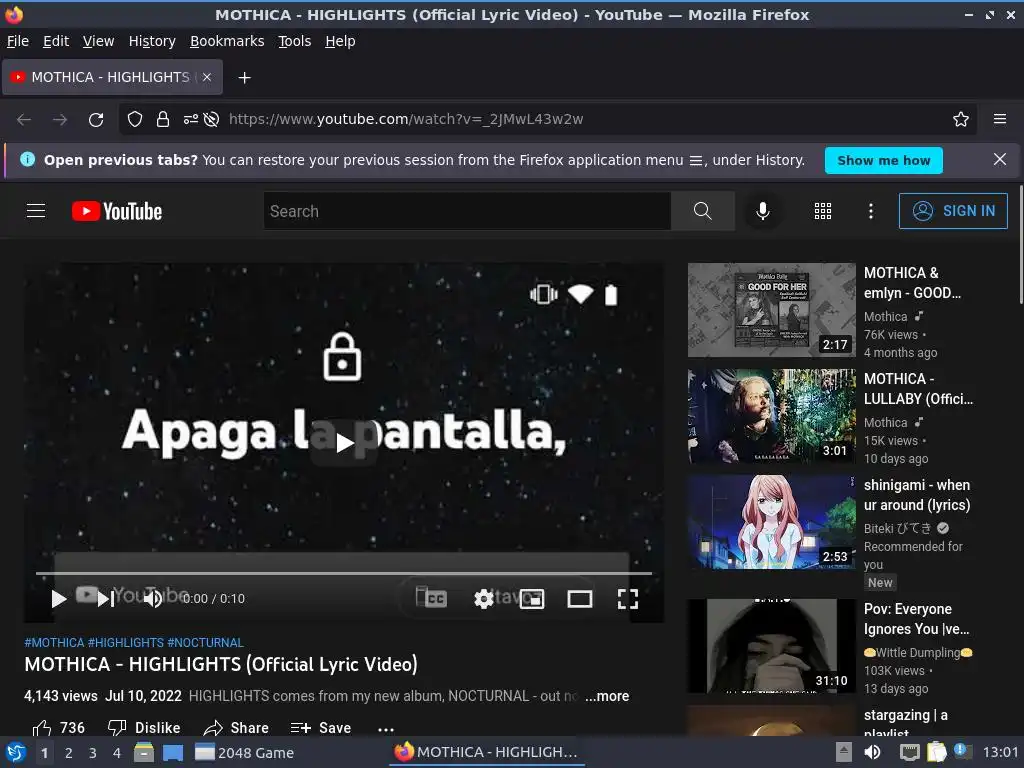Bookmark this page with the star

coord(961,119)
